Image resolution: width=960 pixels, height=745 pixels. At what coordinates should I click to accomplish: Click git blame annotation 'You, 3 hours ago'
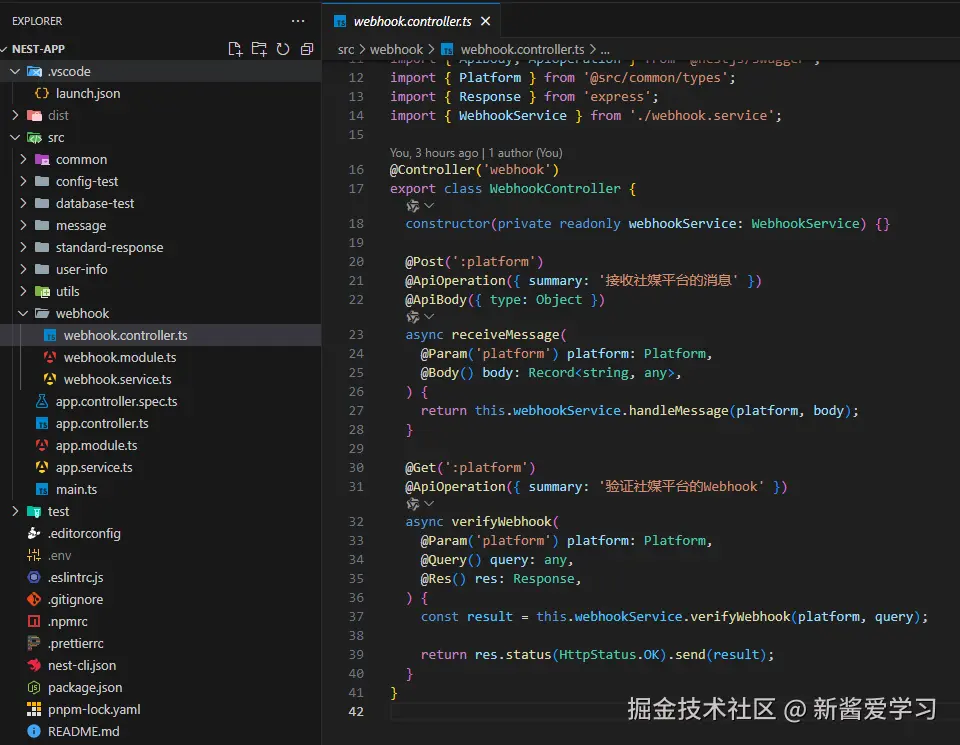433,153
